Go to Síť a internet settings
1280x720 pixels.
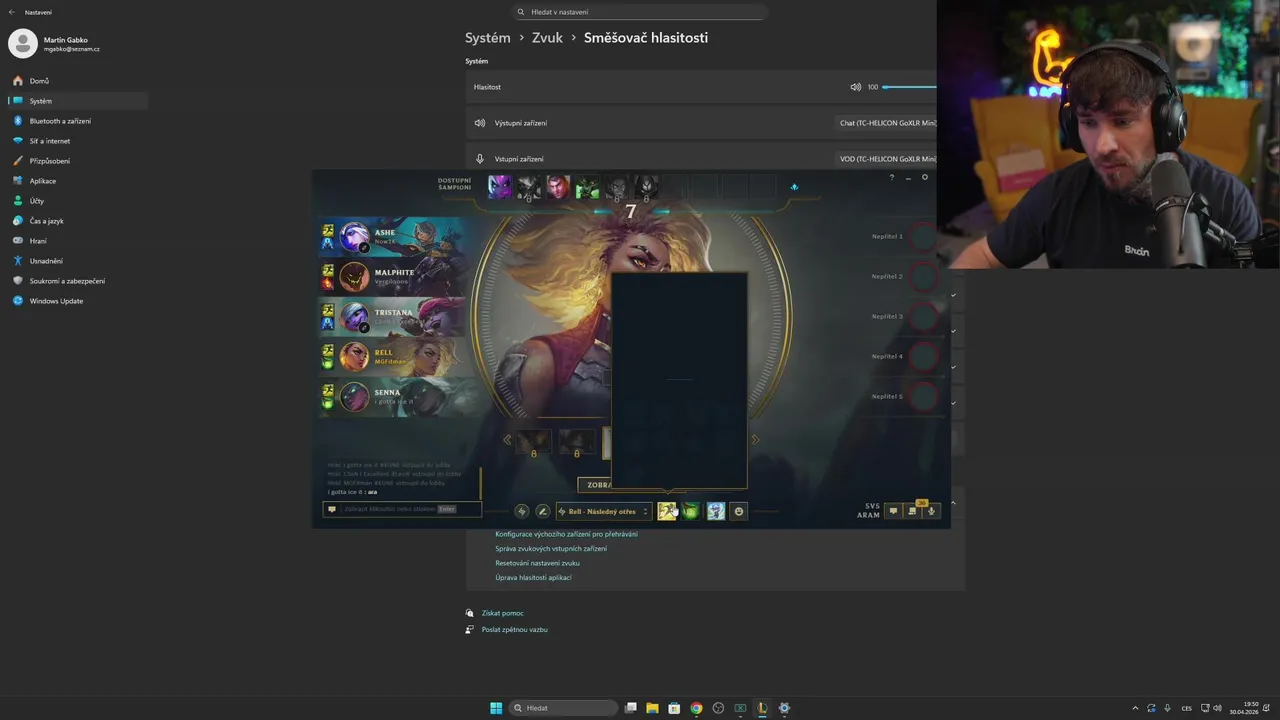(x=78, y=141)
